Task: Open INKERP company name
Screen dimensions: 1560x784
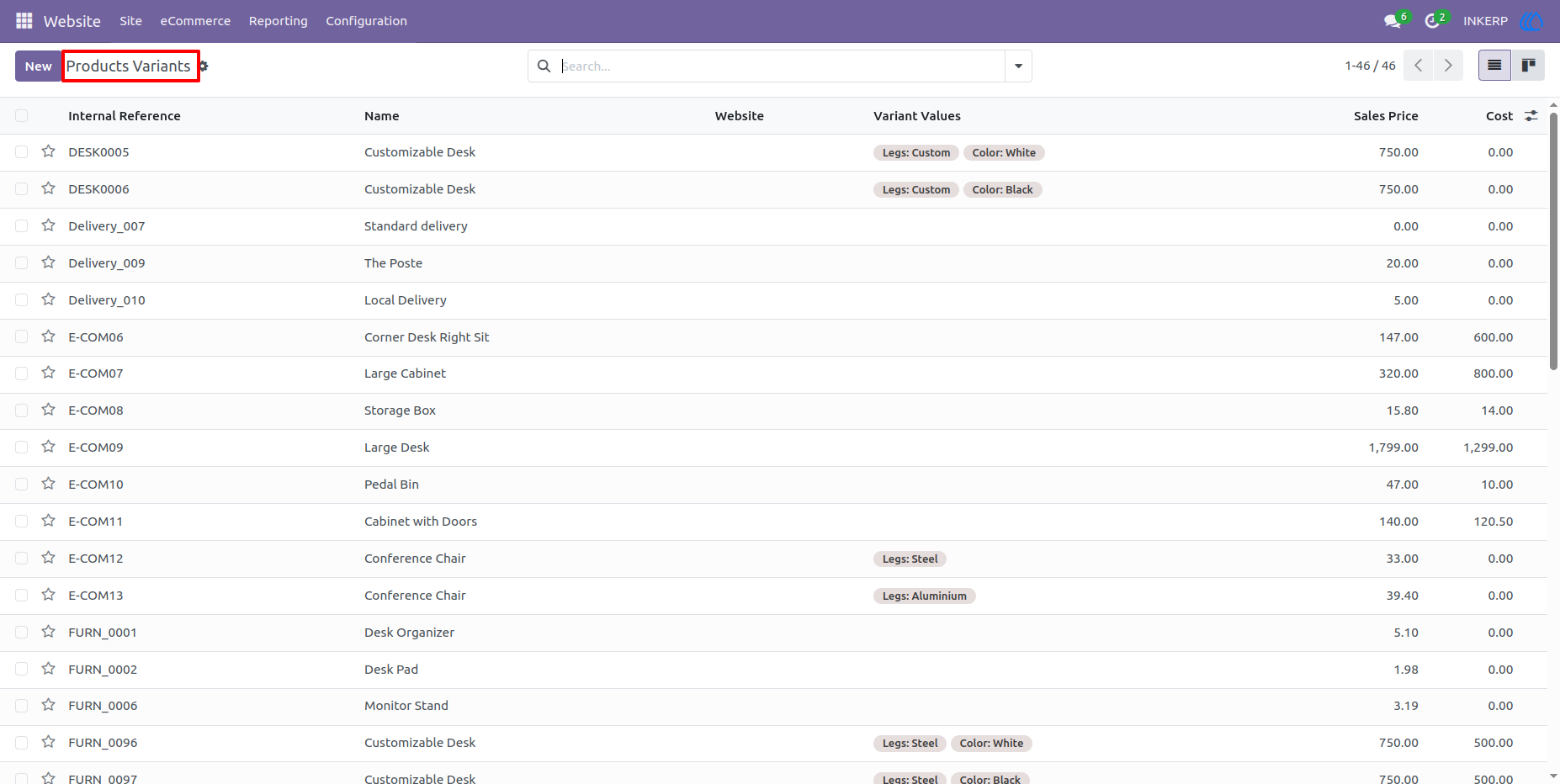Action: (1485, 21)
